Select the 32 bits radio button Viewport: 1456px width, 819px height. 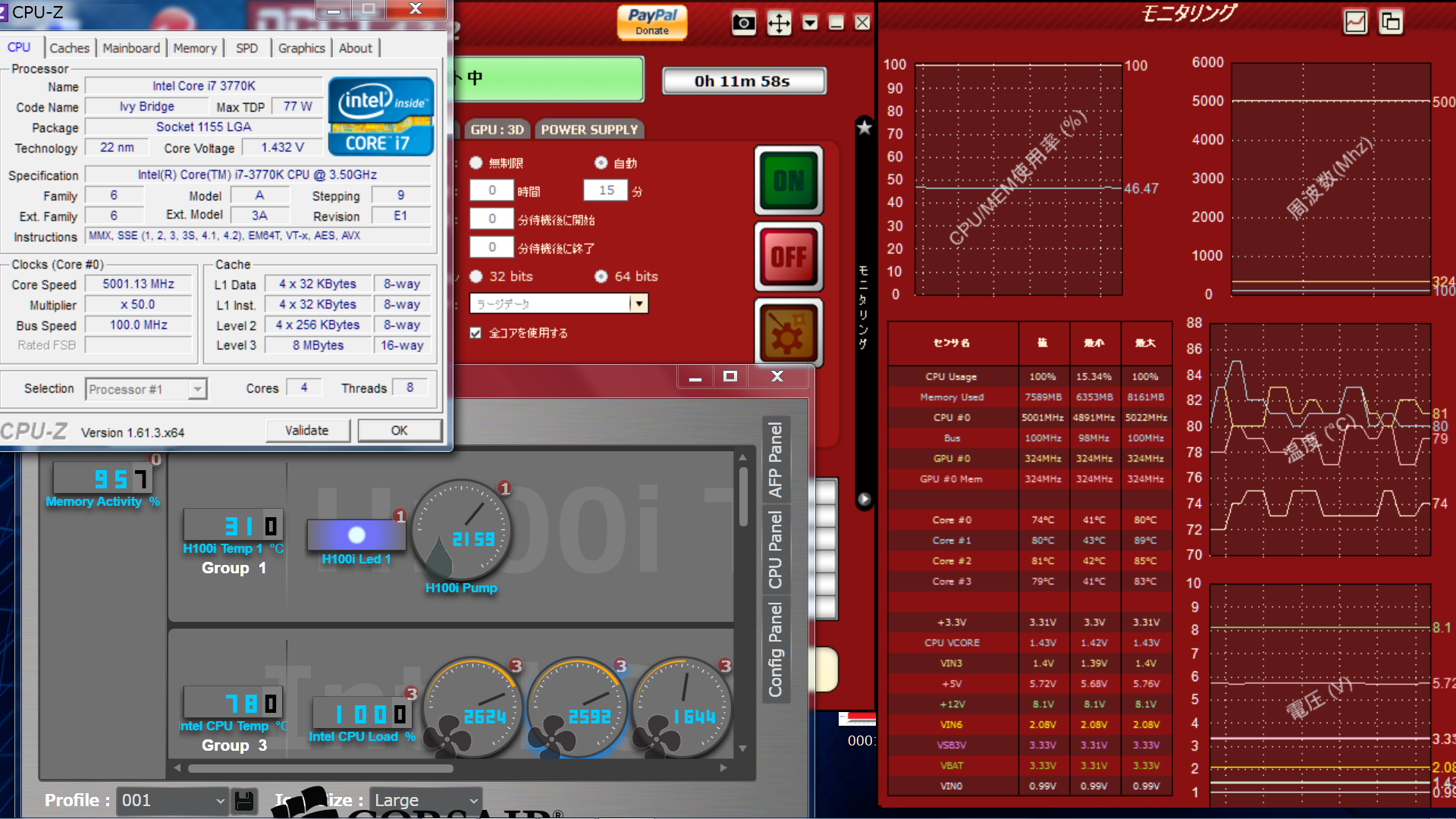[476, 276]
